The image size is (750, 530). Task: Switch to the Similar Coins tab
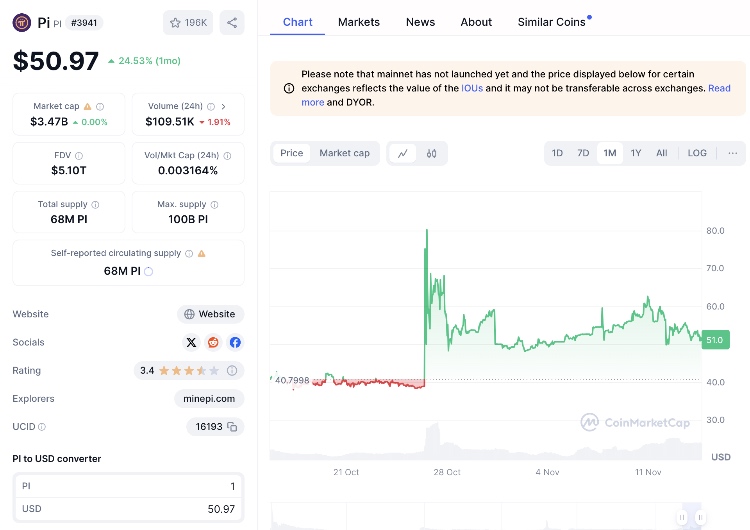point(551,22)
